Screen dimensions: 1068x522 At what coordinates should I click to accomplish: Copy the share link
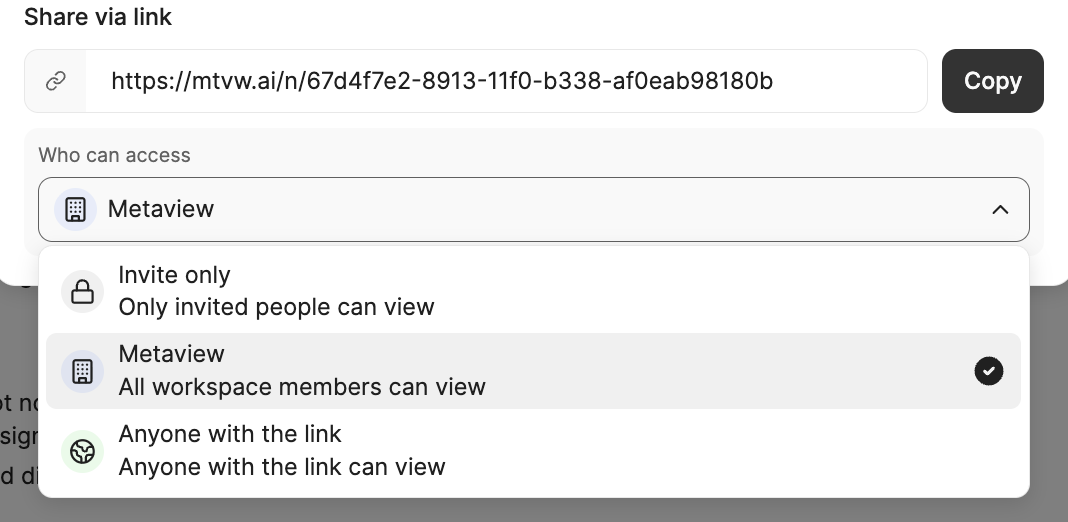992,81
